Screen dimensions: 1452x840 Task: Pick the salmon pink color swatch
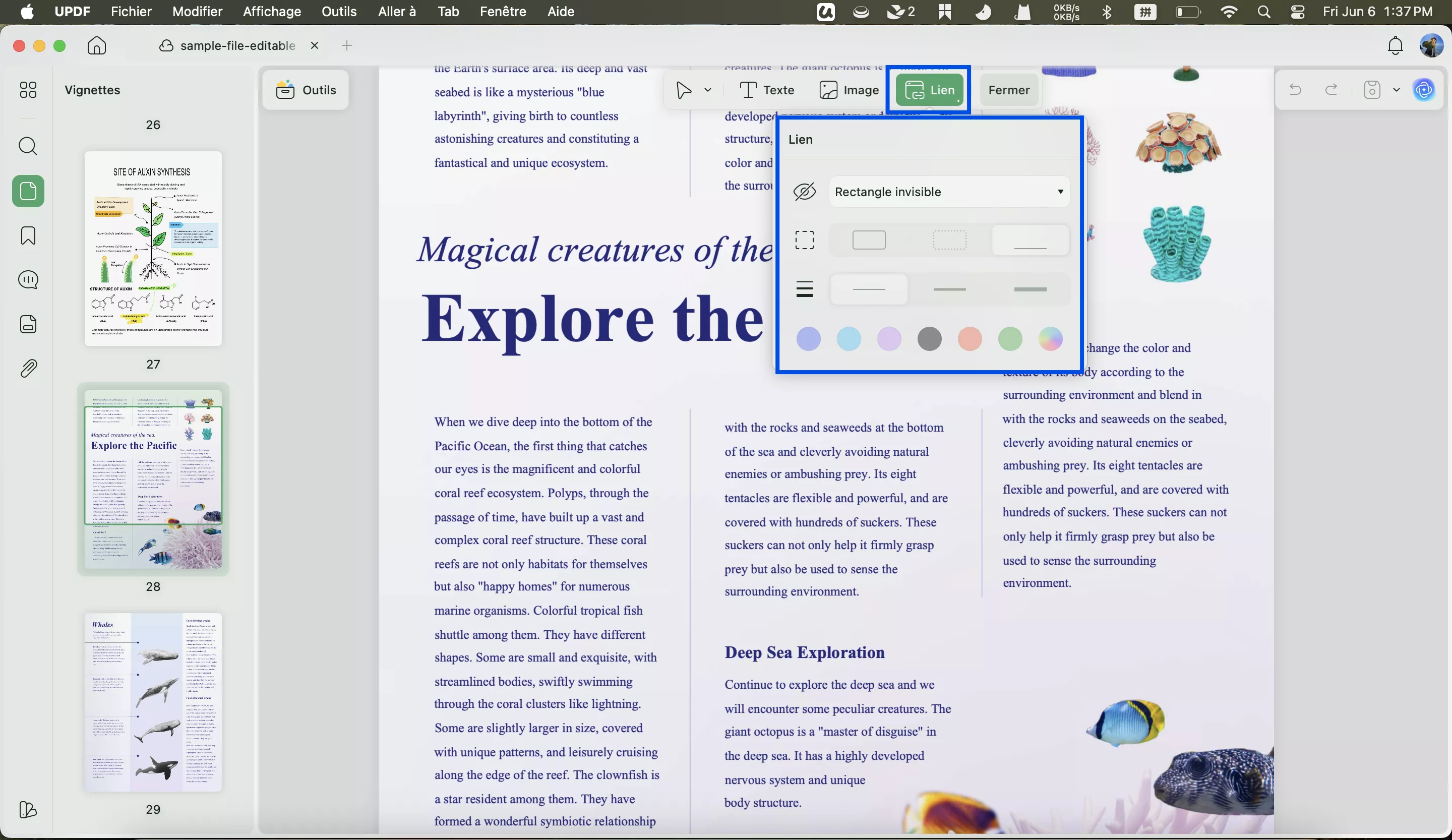[x=970, y=339]
